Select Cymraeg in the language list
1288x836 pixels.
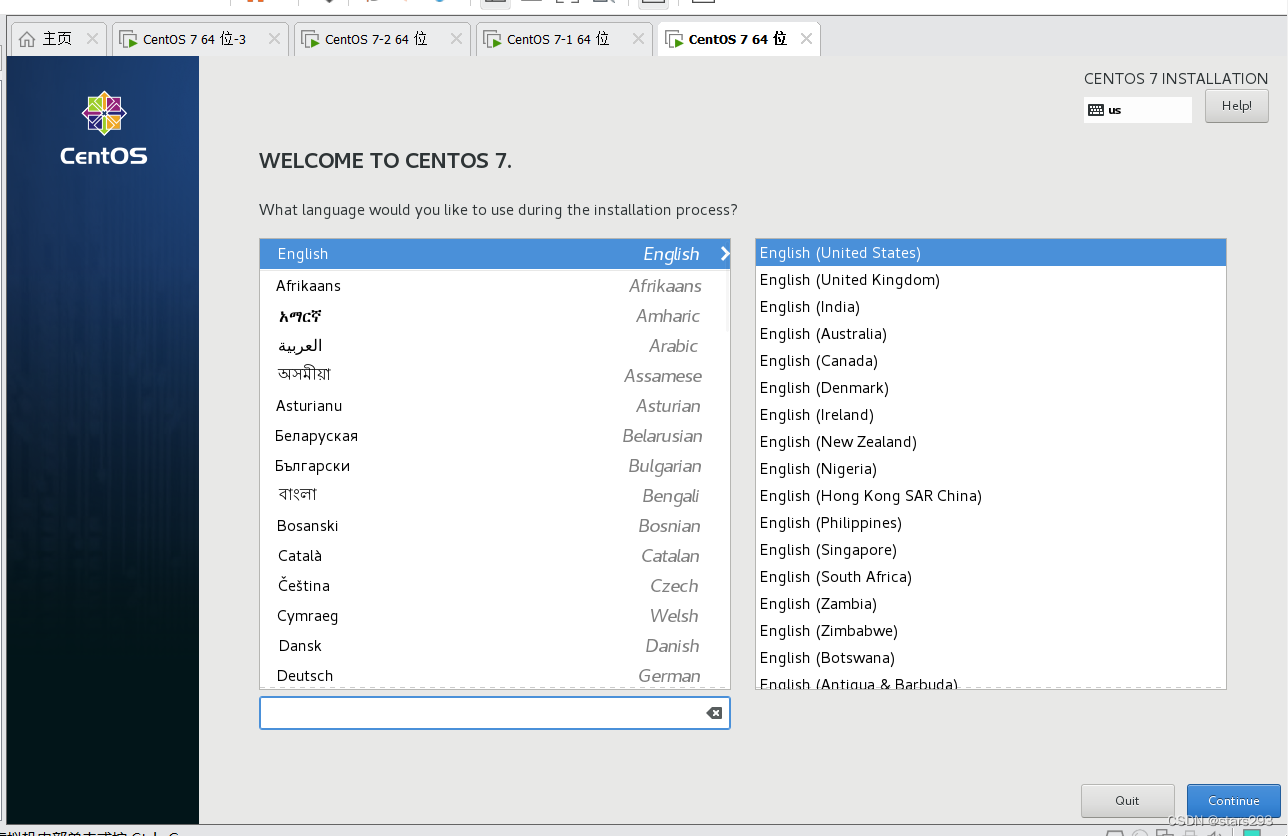coord(494,616)
